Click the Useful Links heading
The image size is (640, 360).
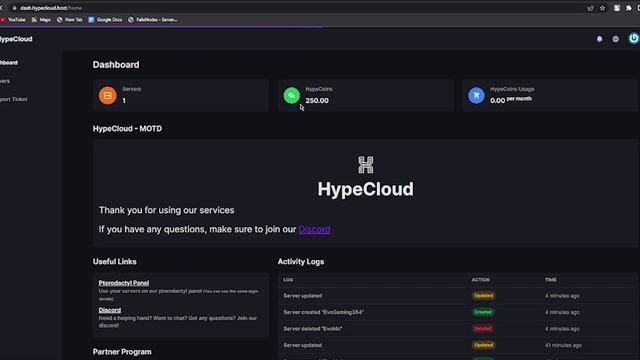tap(115, 262)
